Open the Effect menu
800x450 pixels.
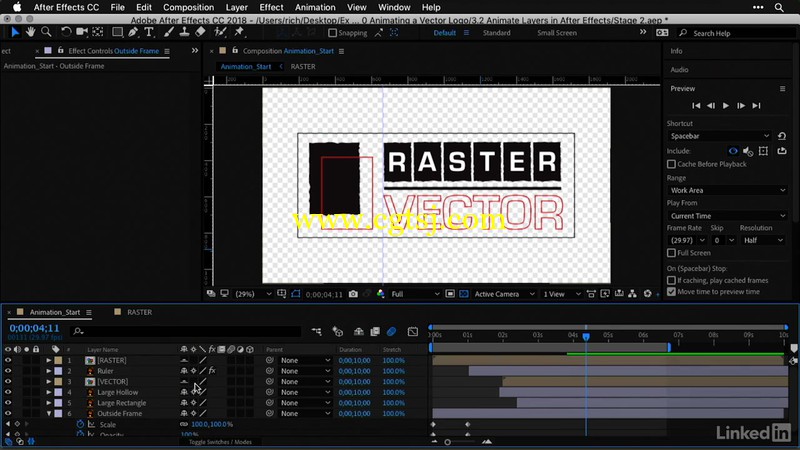[271, 7]
